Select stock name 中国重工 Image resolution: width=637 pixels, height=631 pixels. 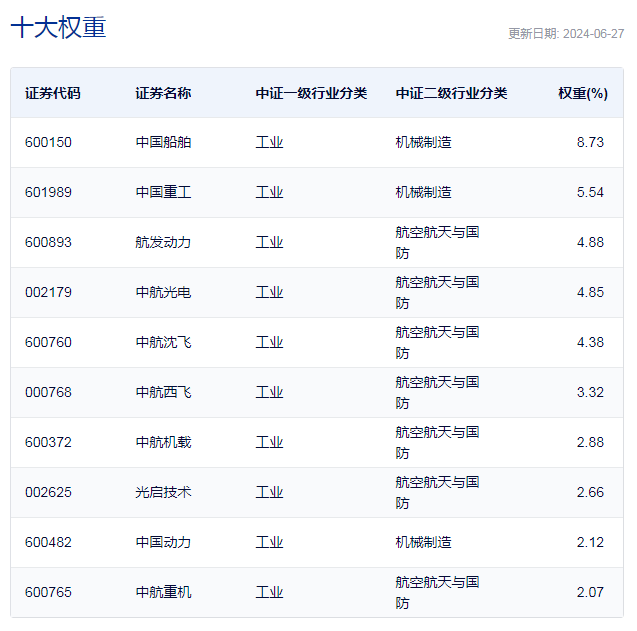coord(163,192)
